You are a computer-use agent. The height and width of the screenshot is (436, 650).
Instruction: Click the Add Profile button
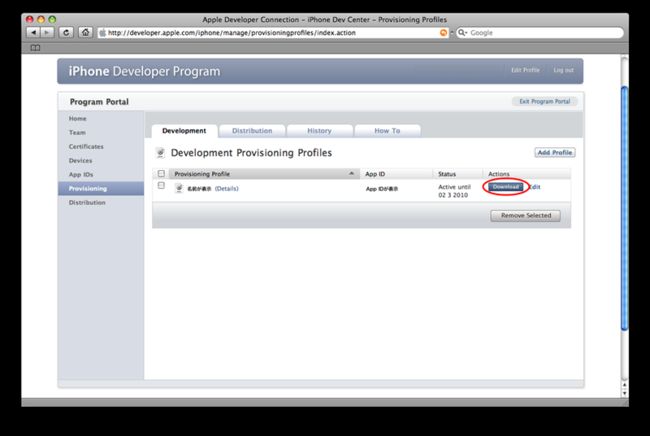(x=555, y=153)
